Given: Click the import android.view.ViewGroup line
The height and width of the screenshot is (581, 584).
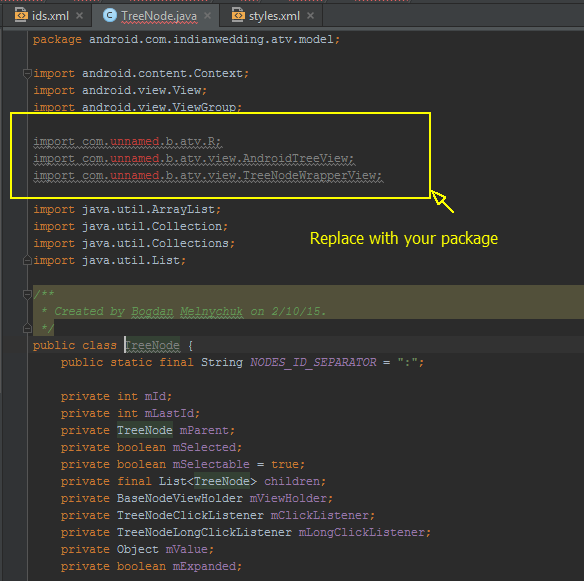Looking at the screenshot, I should click(x=137, y=107).
